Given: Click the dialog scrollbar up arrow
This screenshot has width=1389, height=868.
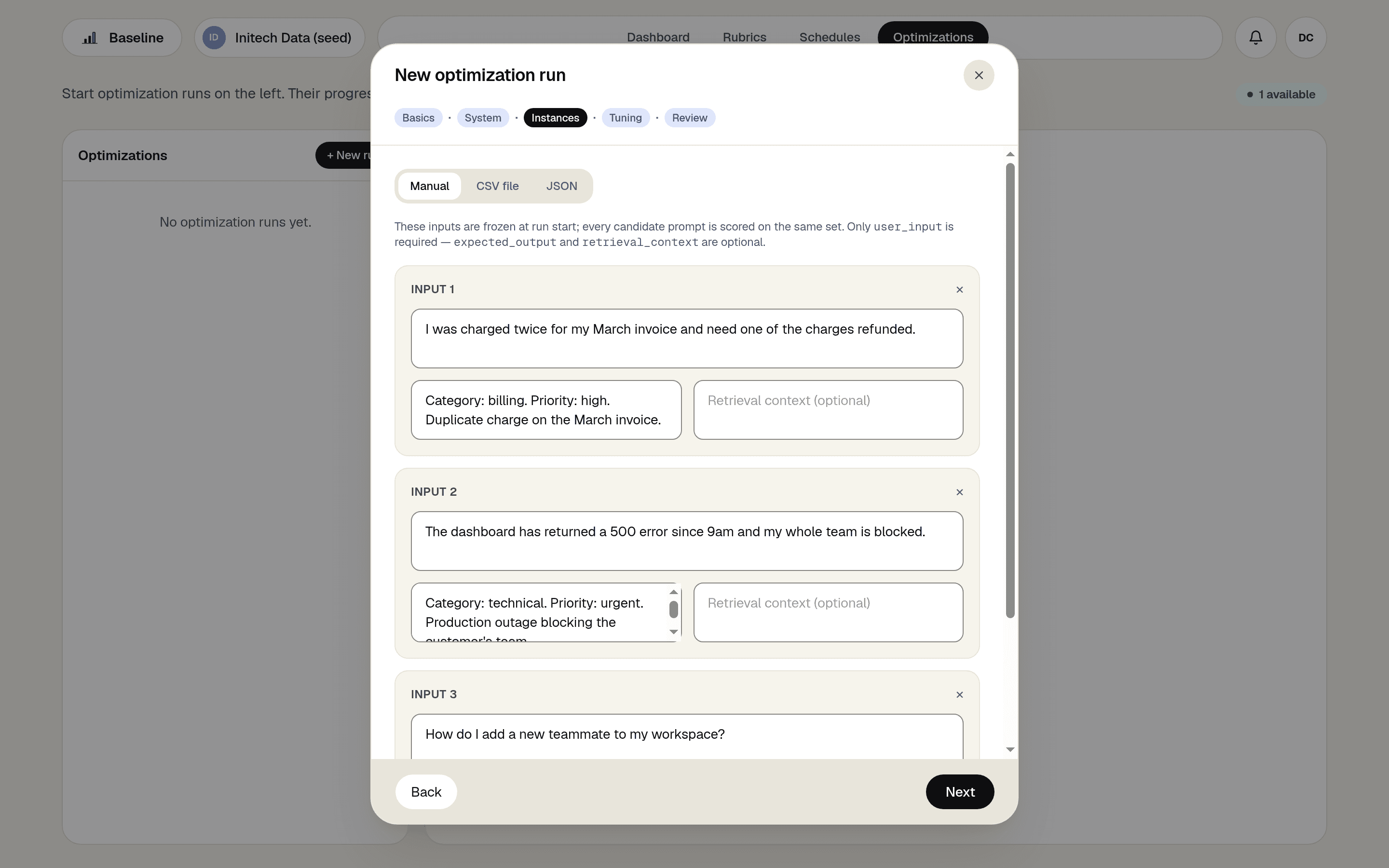Looking at the screenshot, I should [x=1010, y=154].
